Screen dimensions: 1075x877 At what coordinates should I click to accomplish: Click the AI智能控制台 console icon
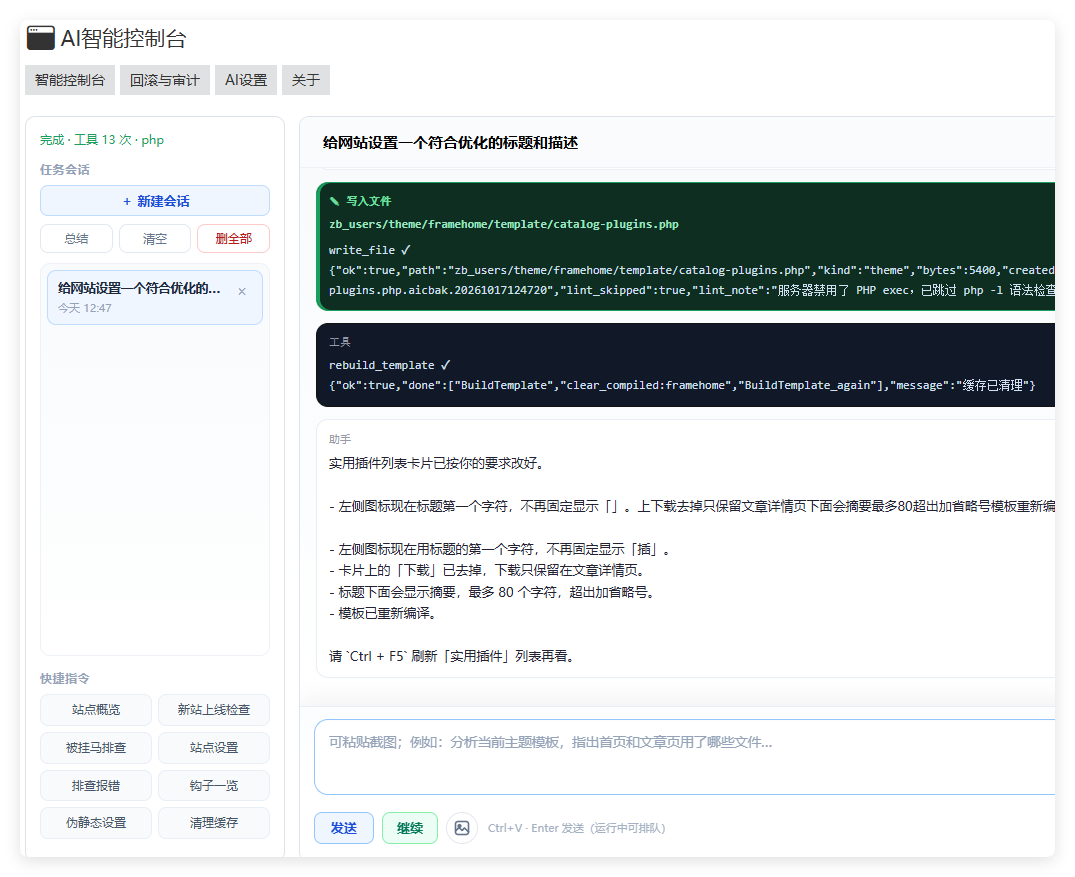(x=40, y=38)
